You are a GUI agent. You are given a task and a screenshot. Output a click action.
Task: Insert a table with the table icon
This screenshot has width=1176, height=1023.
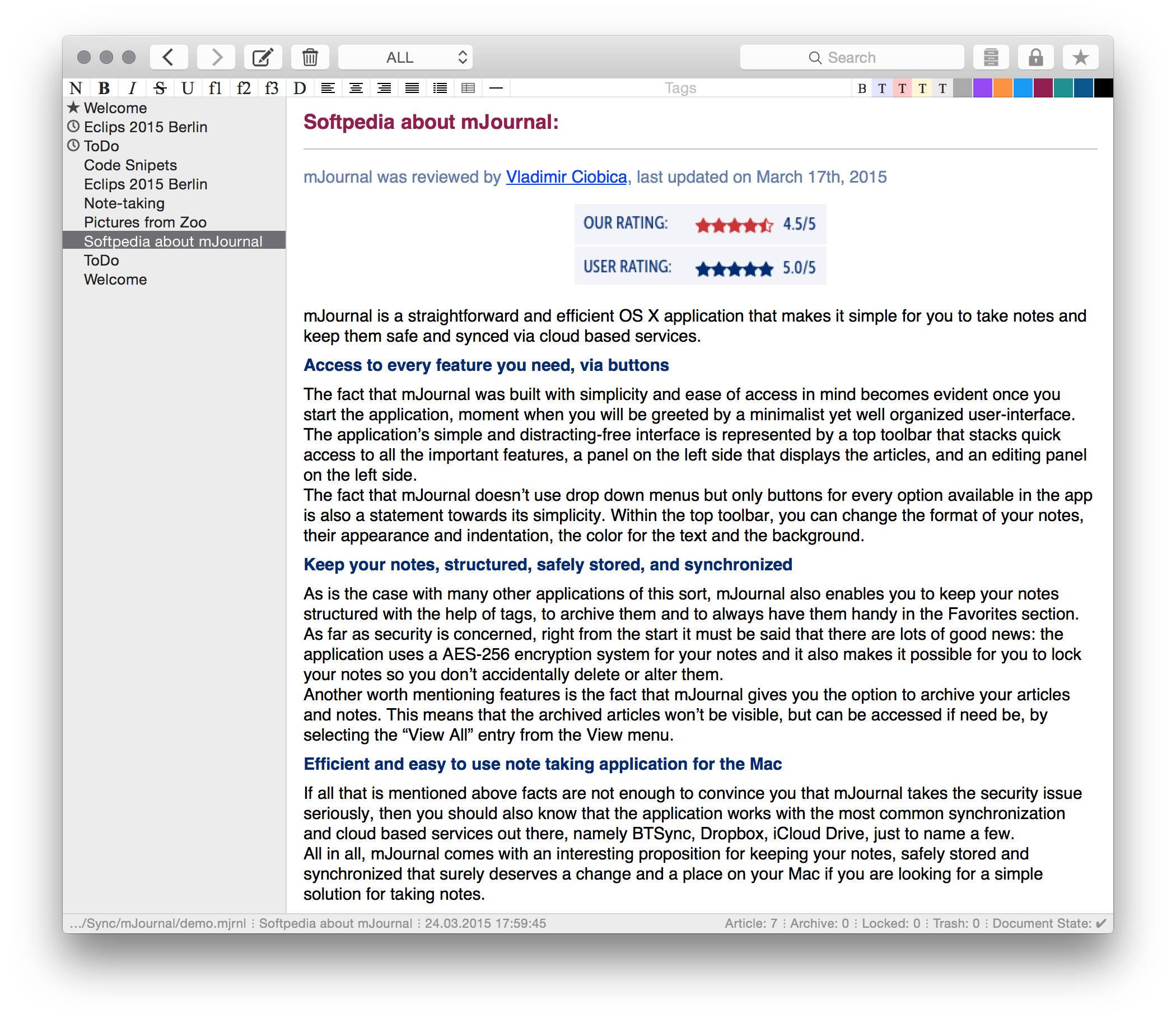pos(468,88)
